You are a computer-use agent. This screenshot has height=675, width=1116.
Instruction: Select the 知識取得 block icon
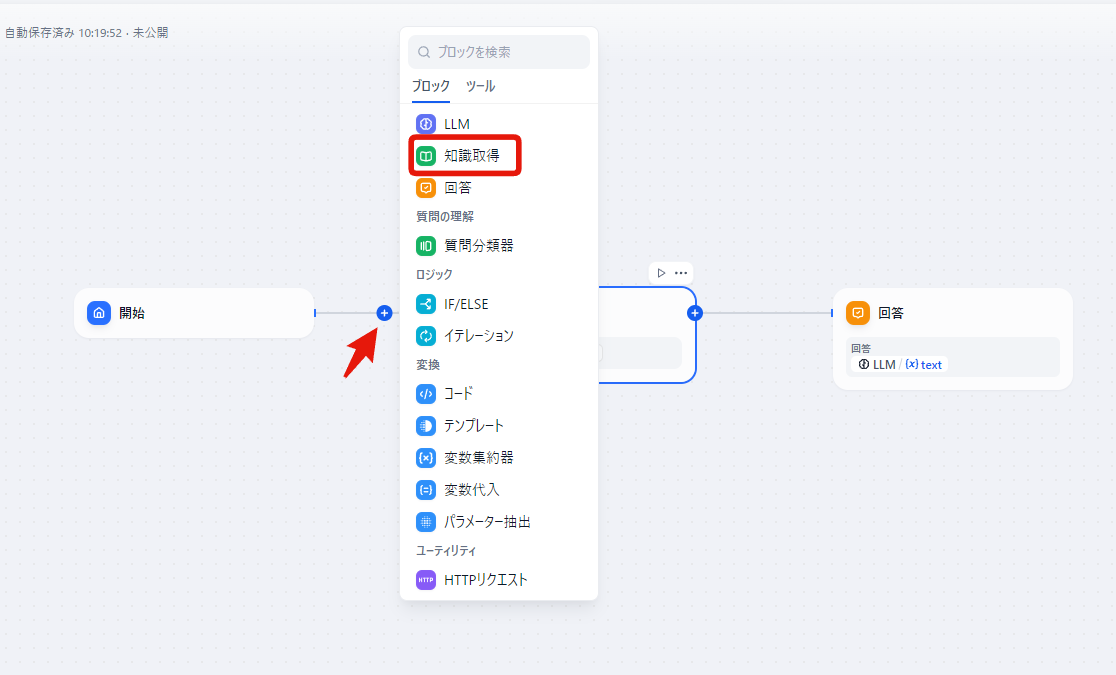point(426,156)
